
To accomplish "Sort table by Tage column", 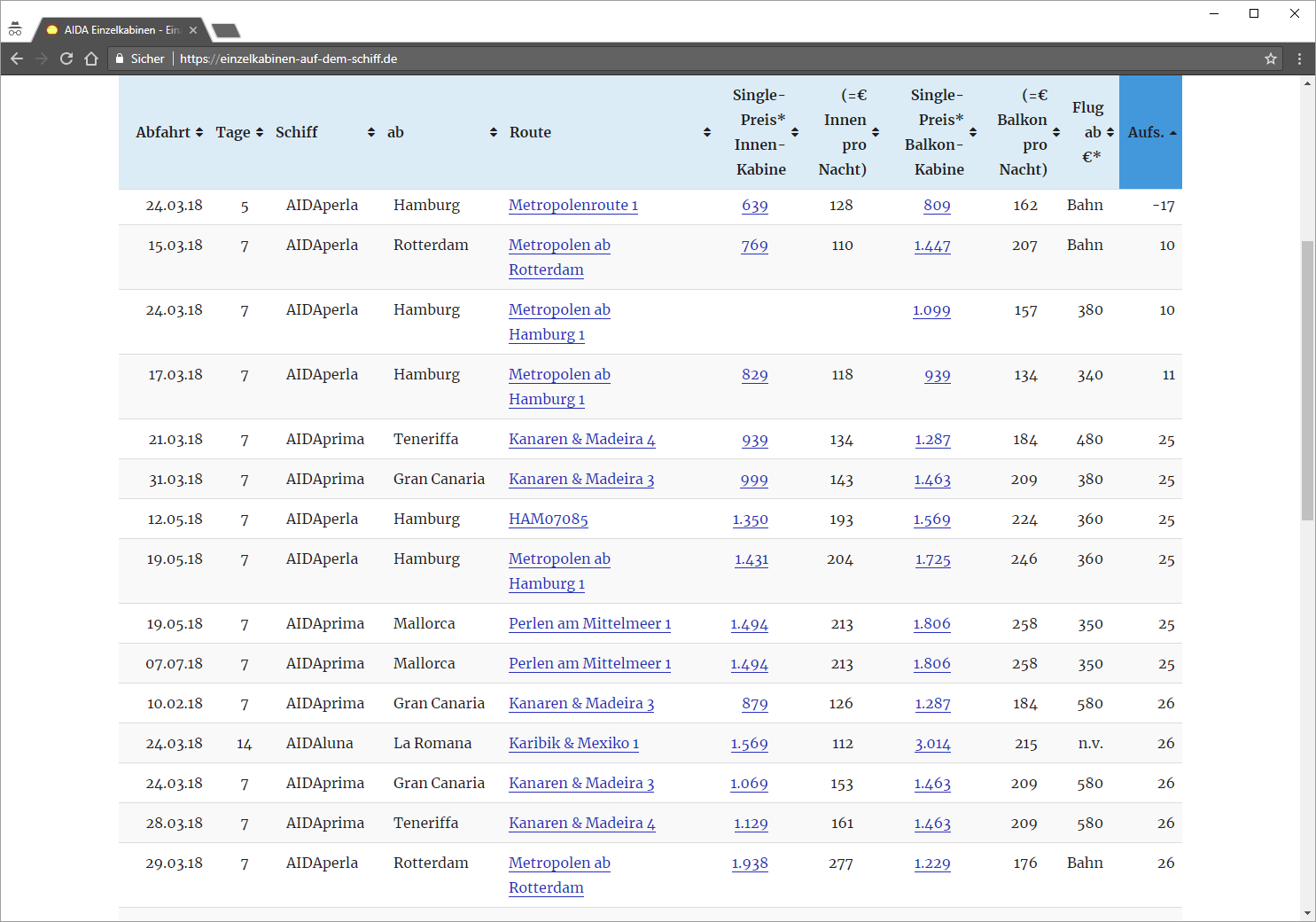I will click(x=239, y=132).
